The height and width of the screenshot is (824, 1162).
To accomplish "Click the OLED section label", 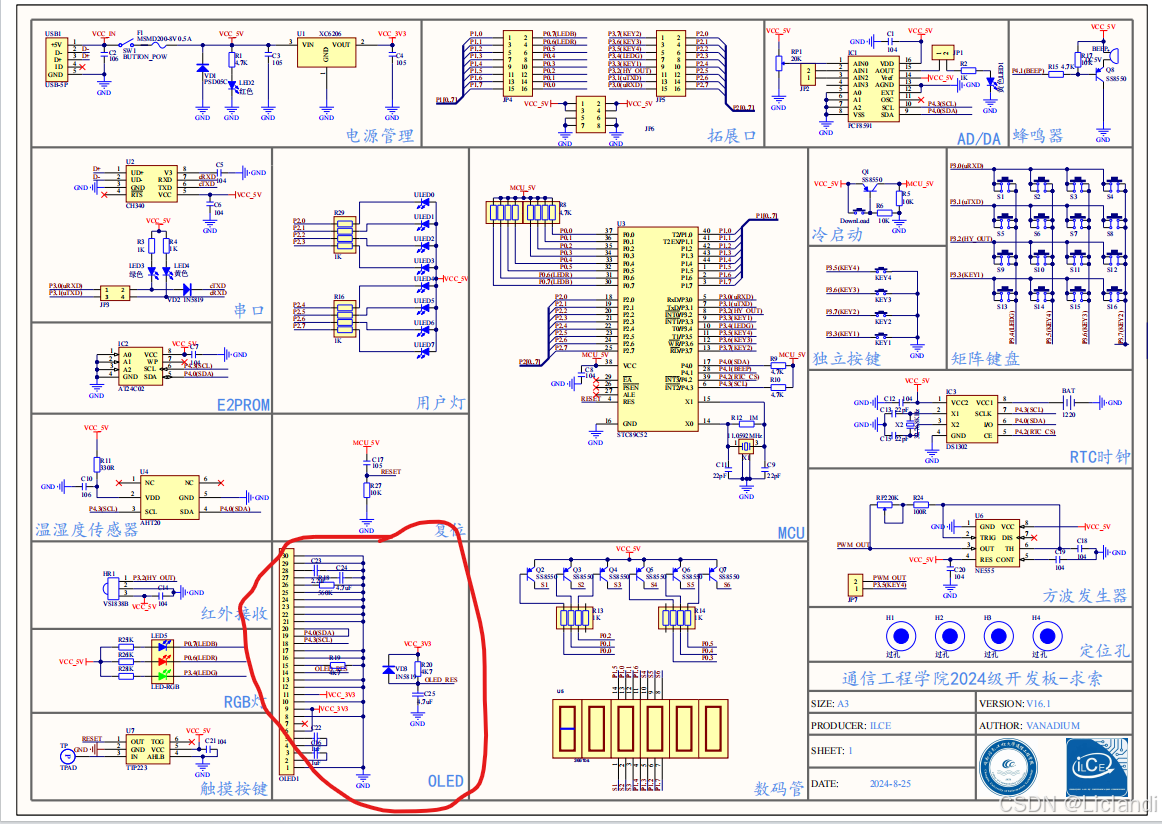I will tap(445, 781).
